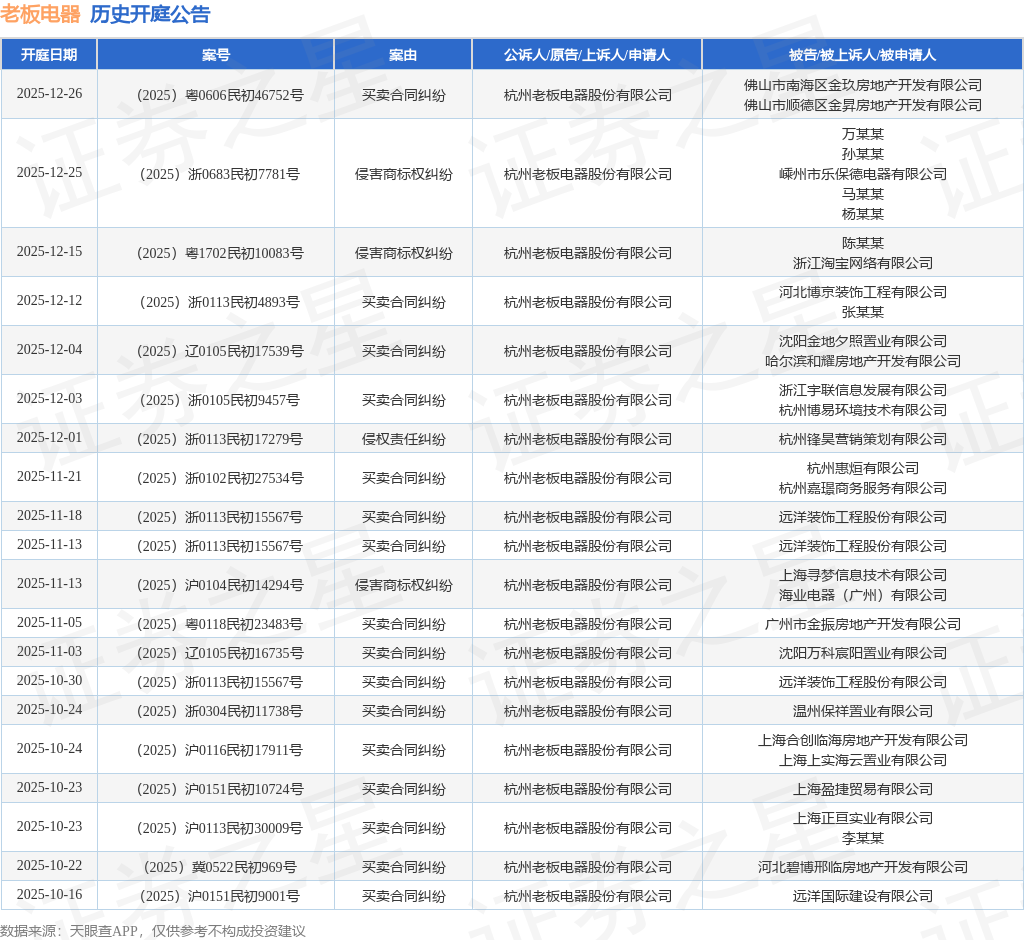Click defendant 上海正亘实业有限公司
Screen dimensions: 1024x940
(x=863, y=818)
